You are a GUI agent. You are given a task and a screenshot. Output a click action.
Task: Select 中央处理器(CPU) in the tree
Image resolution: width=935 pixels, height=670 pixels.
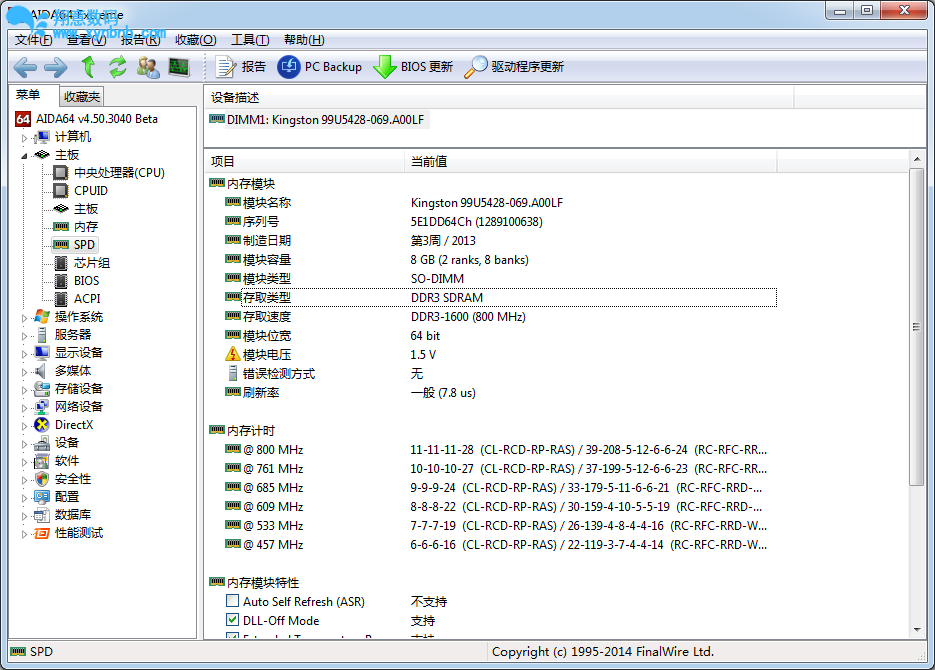[109, 173]
